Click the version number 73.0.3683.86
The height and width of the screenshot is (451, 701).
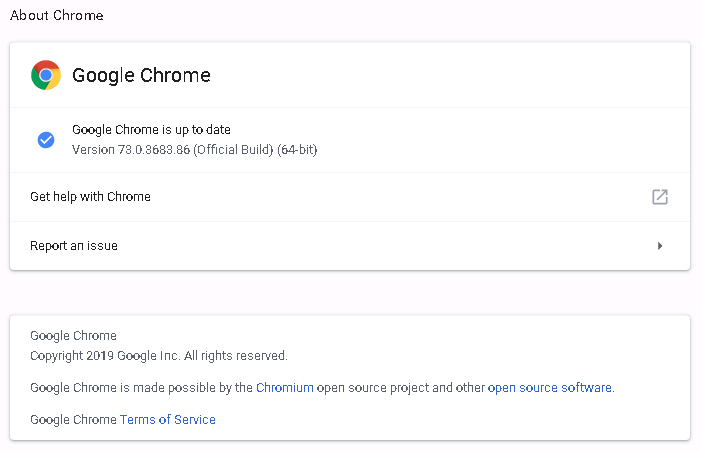154,149
